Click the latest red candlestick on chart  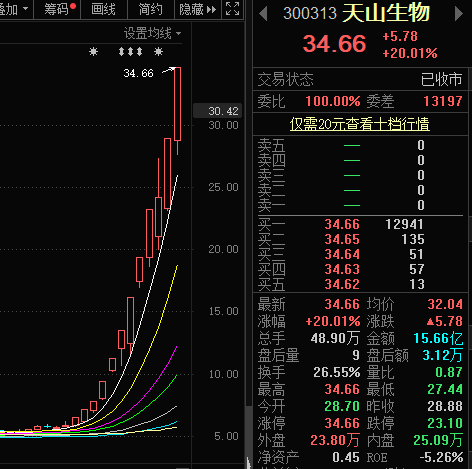178,104
